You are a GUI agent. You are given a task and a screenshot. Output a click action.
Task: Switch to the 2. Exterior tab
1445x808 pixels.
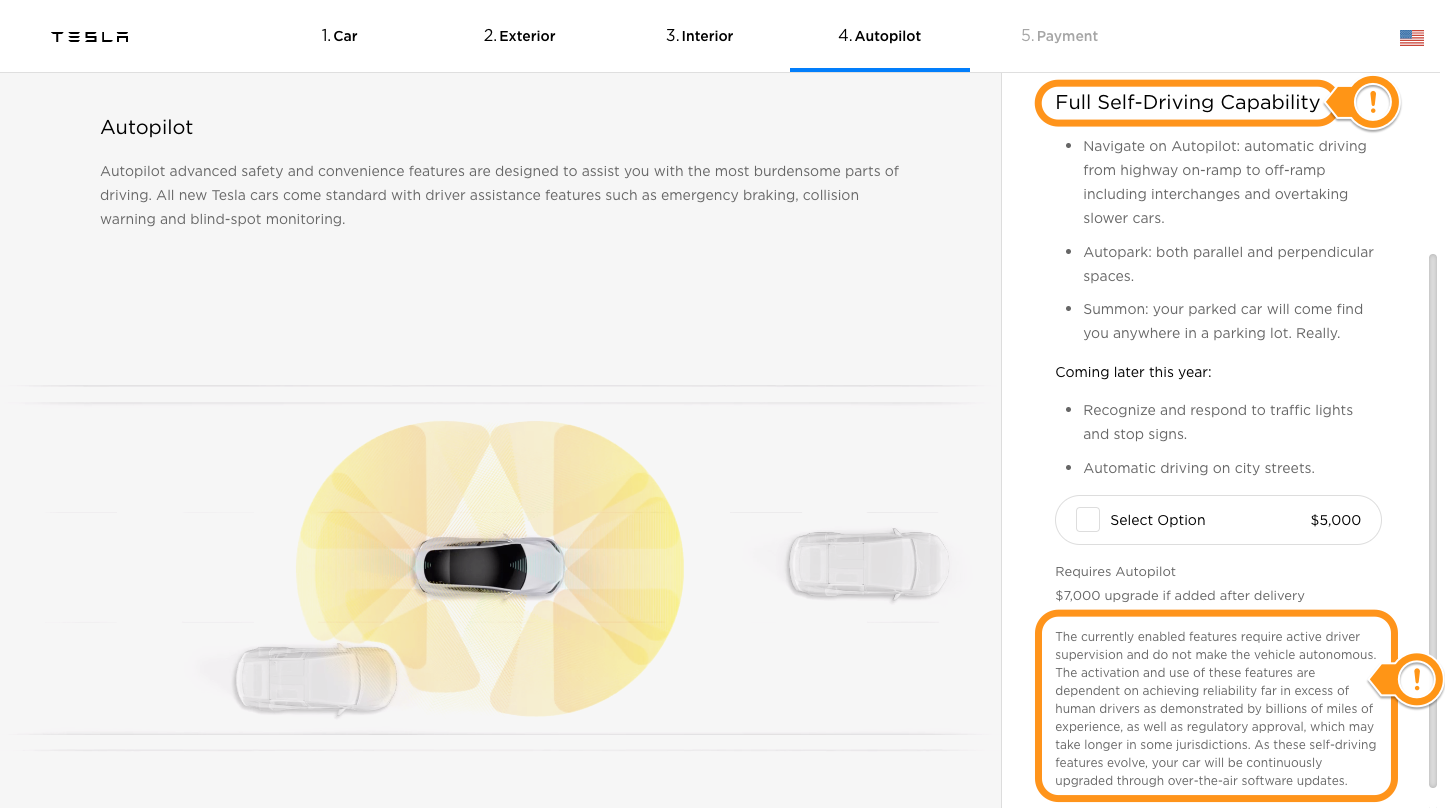tap(519, 36)
